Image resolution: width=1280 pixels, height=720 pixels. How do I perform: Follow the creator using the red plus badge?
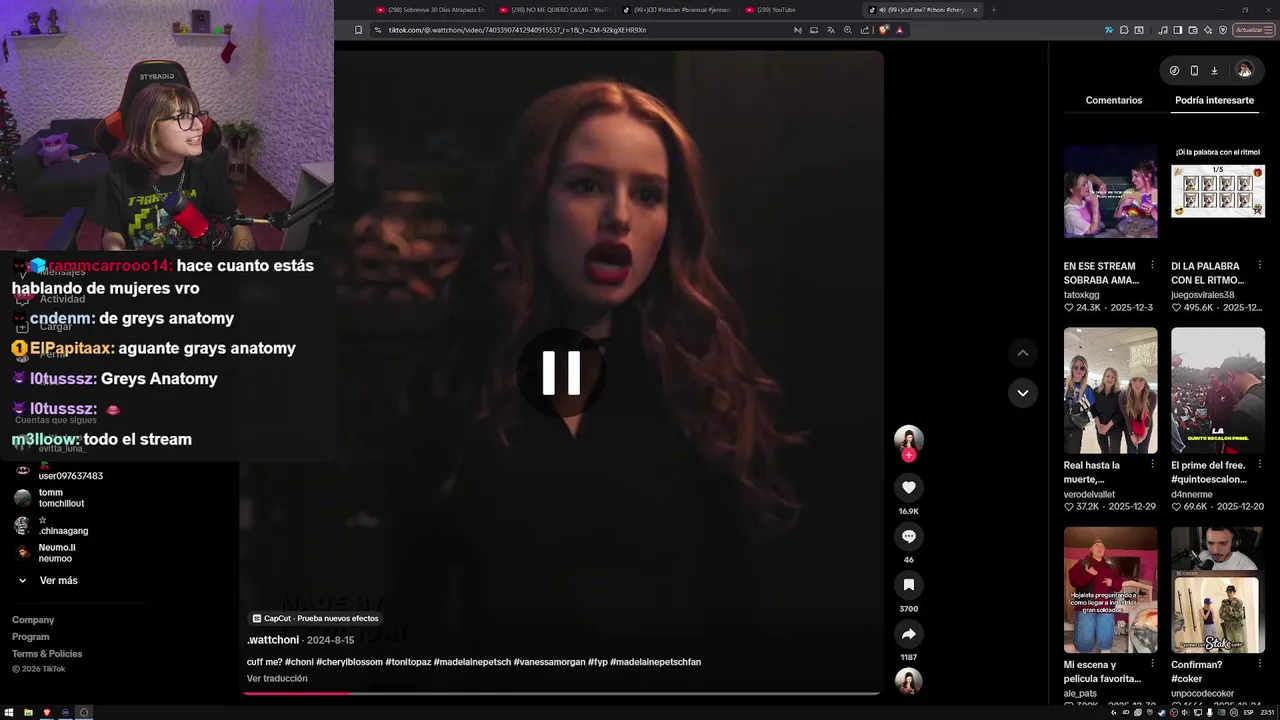point(908,455)
